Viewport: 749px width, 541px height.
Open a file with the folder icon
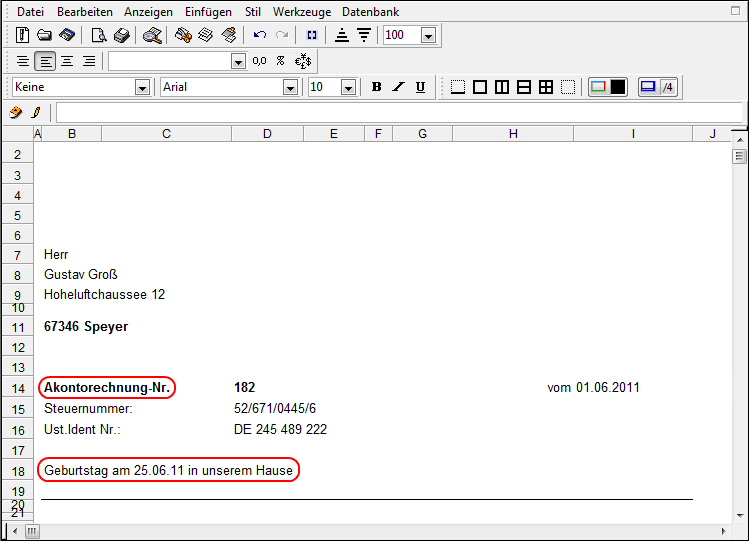[x=44, y=36]
